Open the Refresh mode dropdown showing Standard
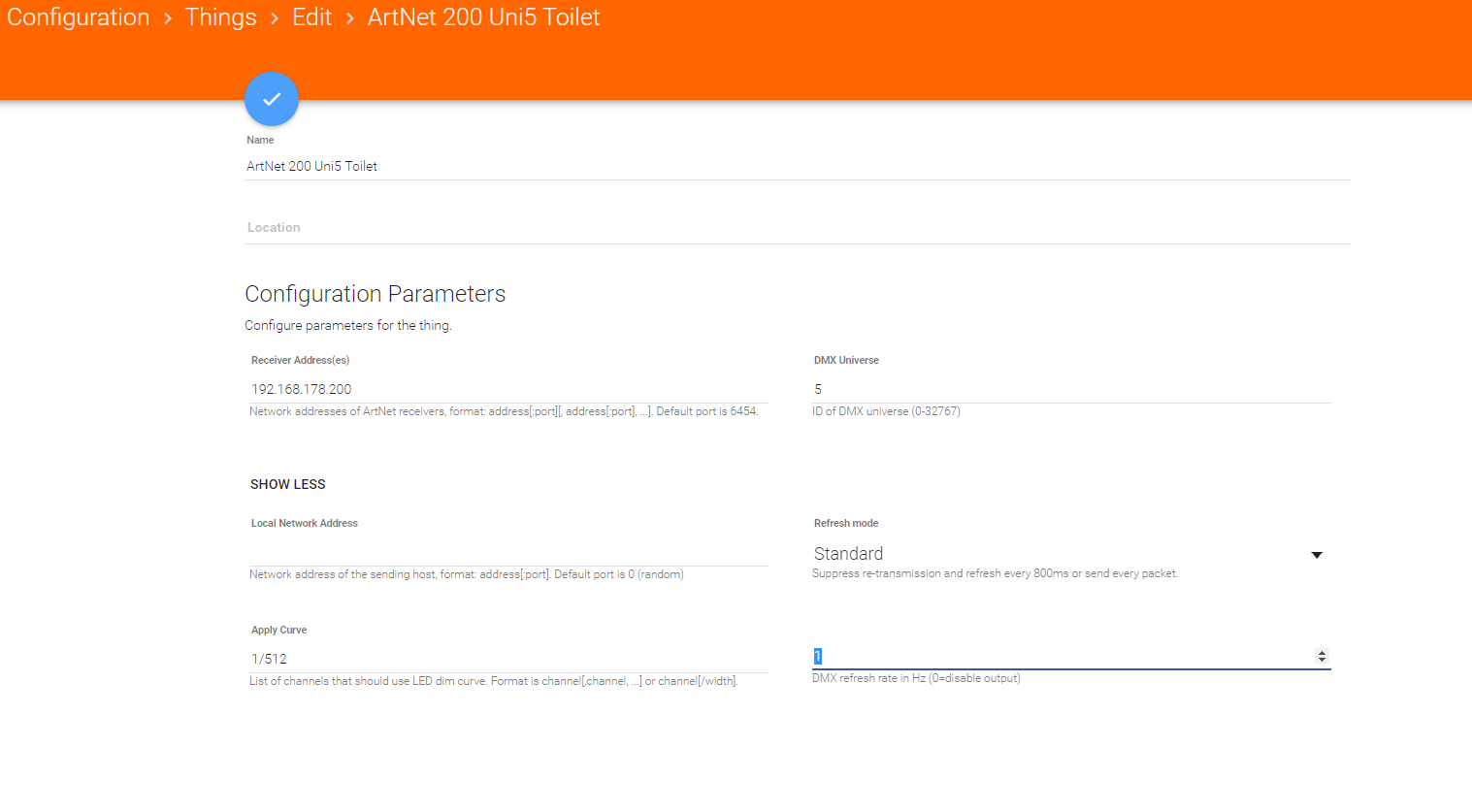Screen dimensions: 1472x812 (1058, 554)
